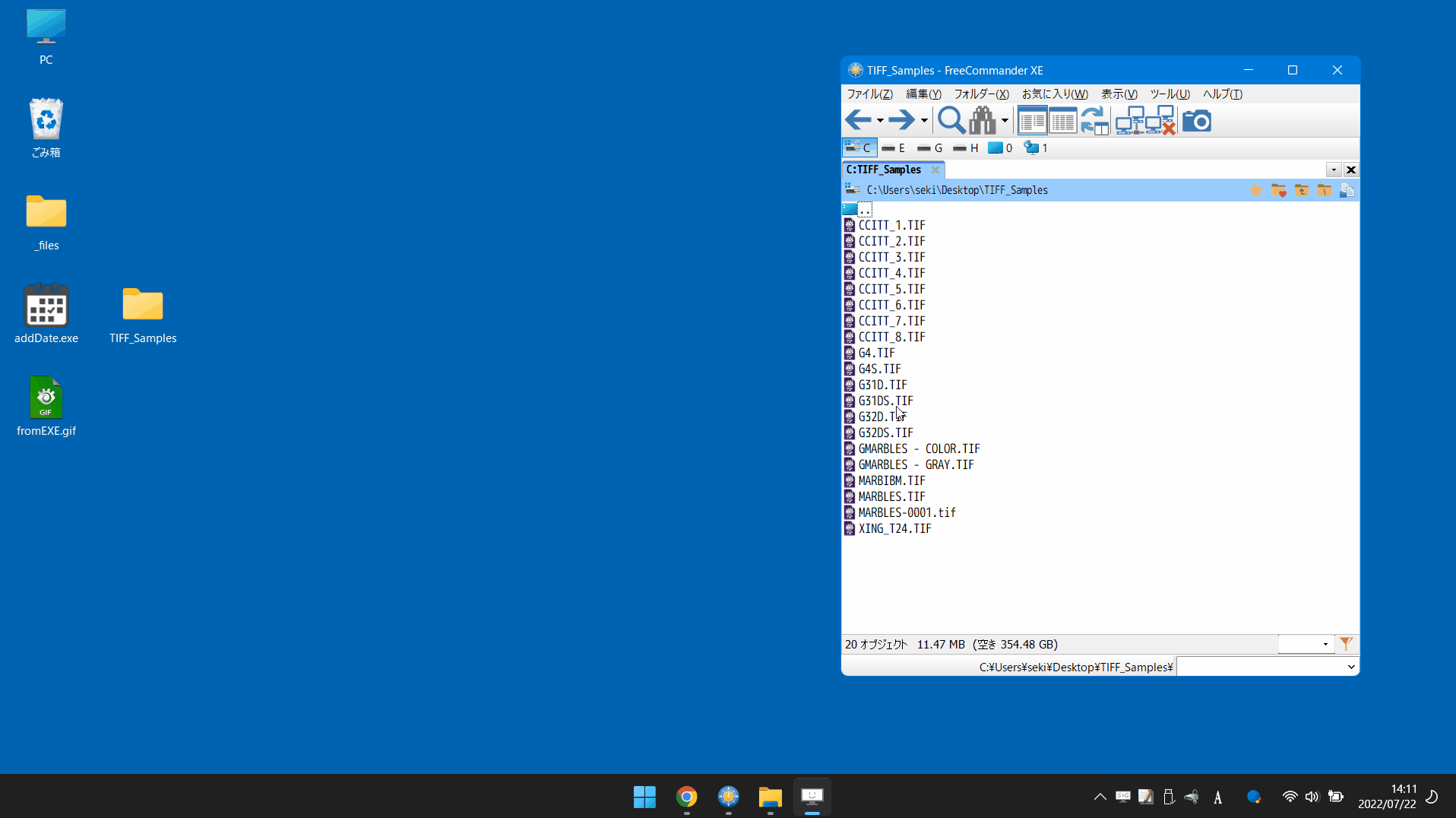Click the connect network drive icon

[1129, 120]
